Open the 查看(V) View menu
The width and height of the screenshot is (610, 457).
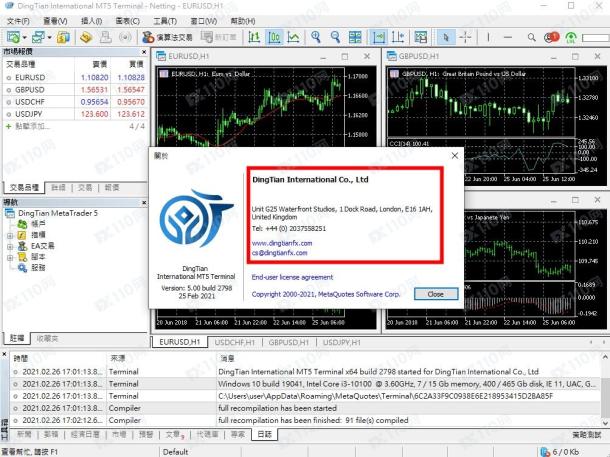tap(55, 21)
